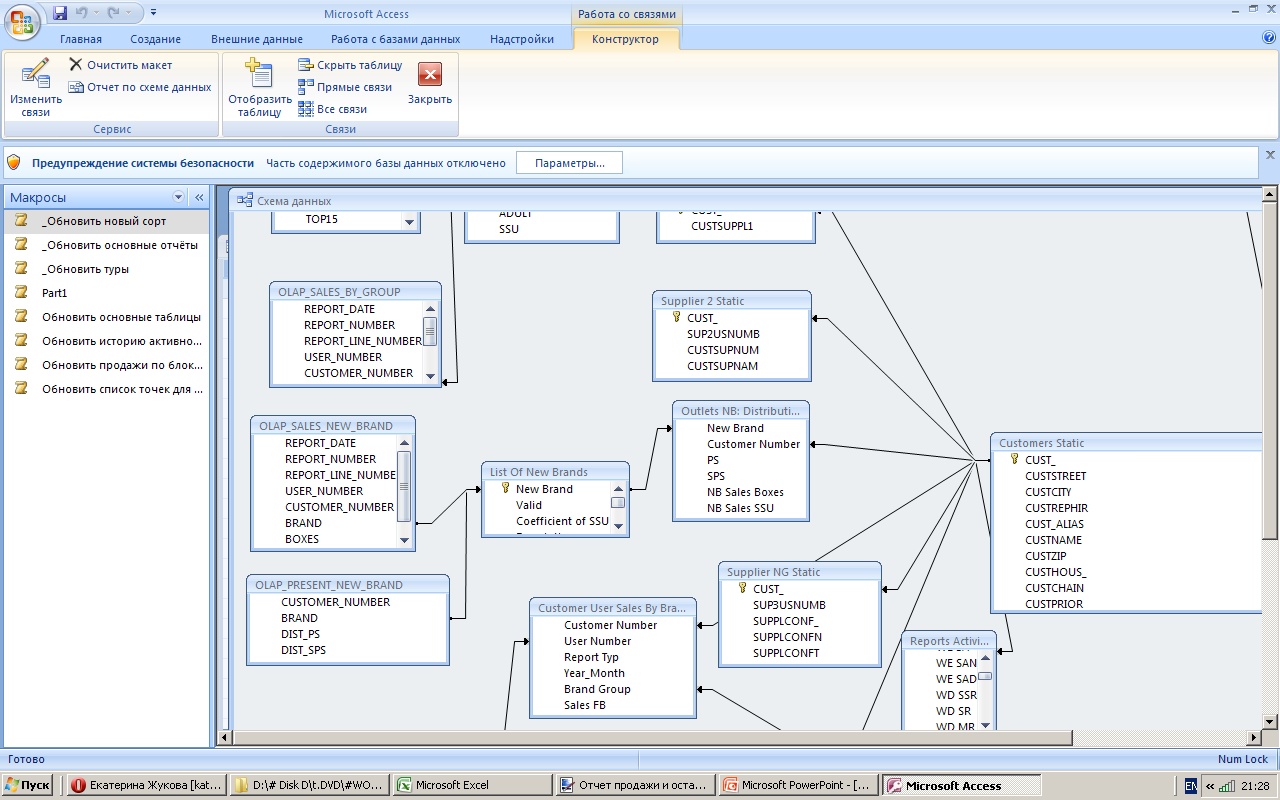The height and width of the screenshot is (800, 1280).
Task: Click scroll-up arrow in OLAP_SALES_BY_GROUP table
Action: tap(431, 309)
